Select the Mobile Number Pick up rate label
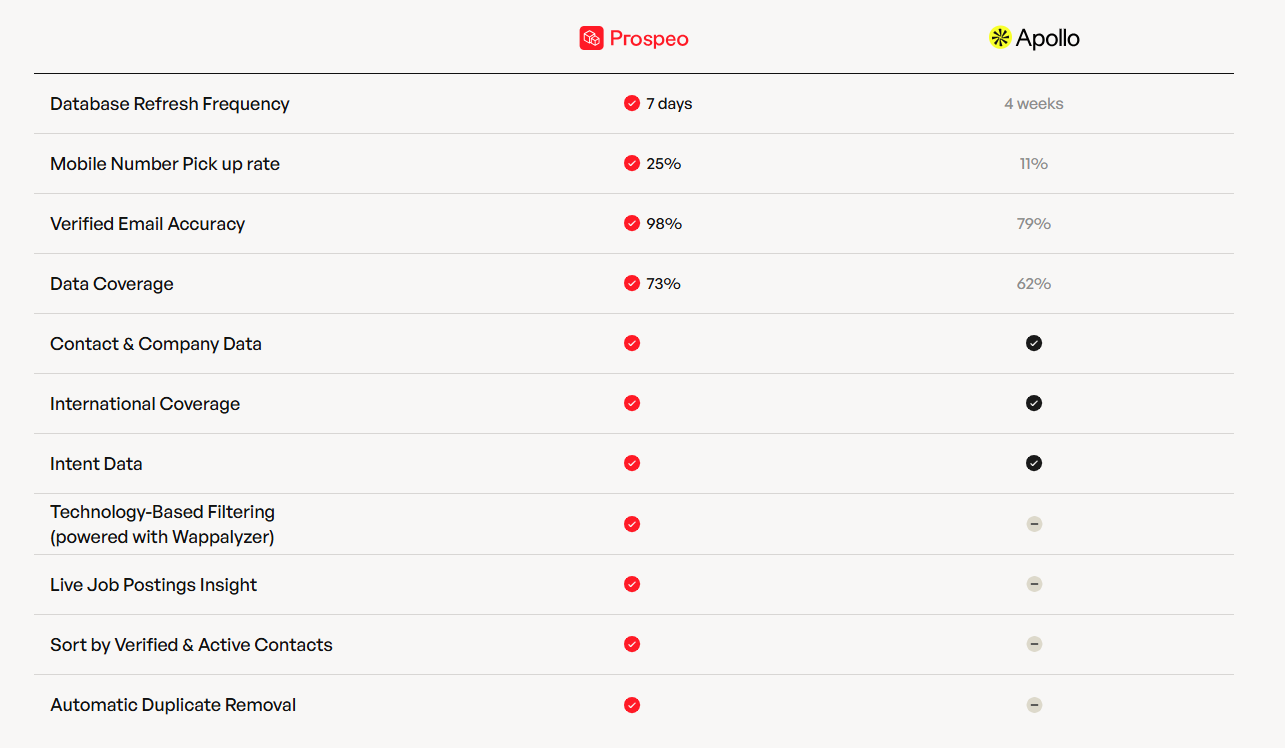Image resolution: width=1285 pixels, height=748 pixels. (x=165, y=164)
